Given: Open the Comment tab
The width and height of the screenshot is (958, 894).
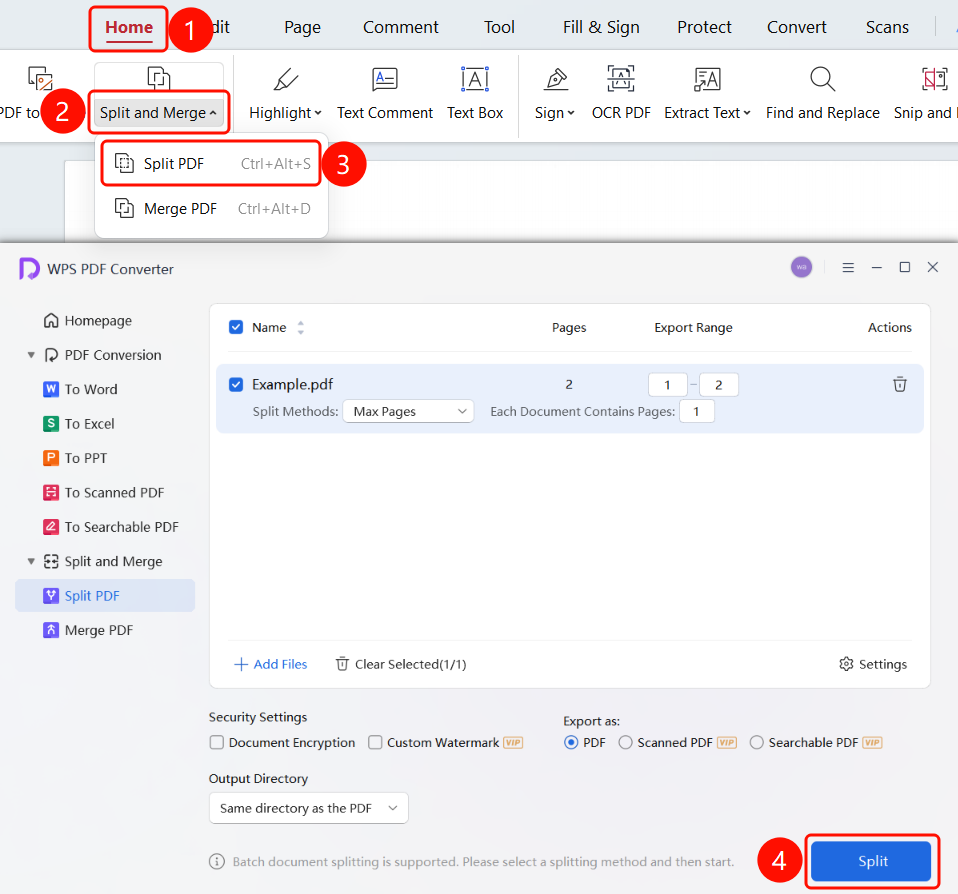Looking at the screenshot, I should click(401, 27).
